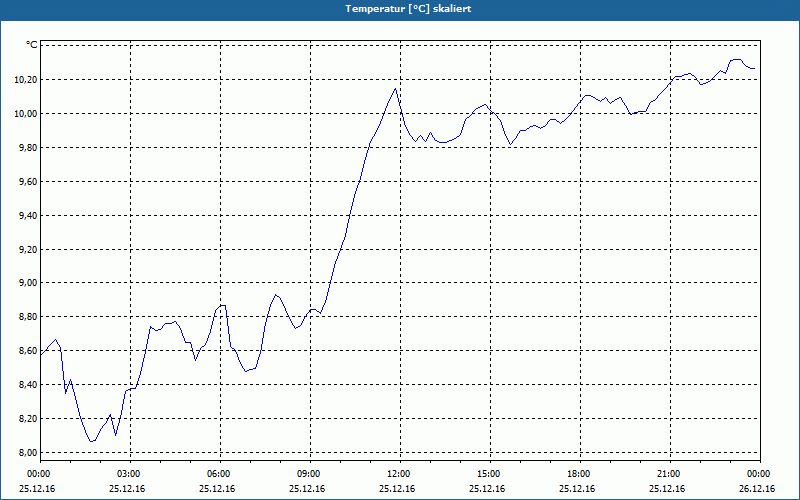This screenshot has width=800, height=500.
Task: Pick the 8,40 axis label
Action: tap(28, 384)
